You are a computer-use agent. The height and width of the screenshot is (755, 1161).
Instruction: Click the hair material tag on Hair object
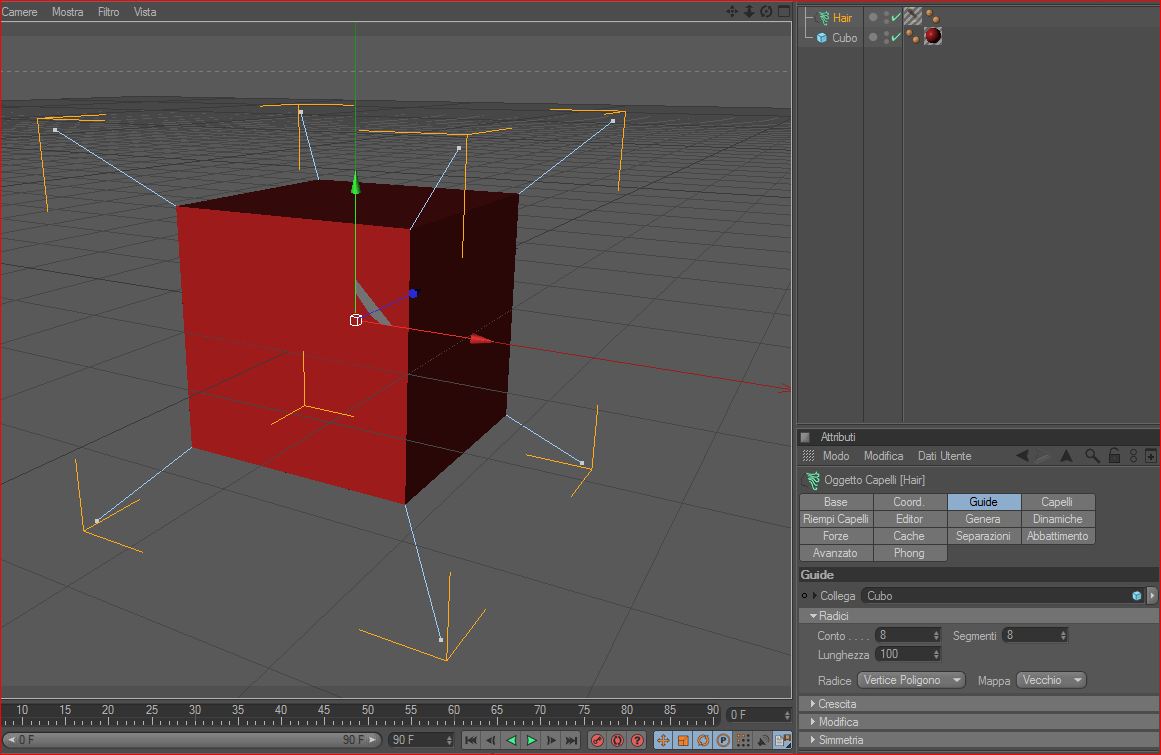pos(913,16)
